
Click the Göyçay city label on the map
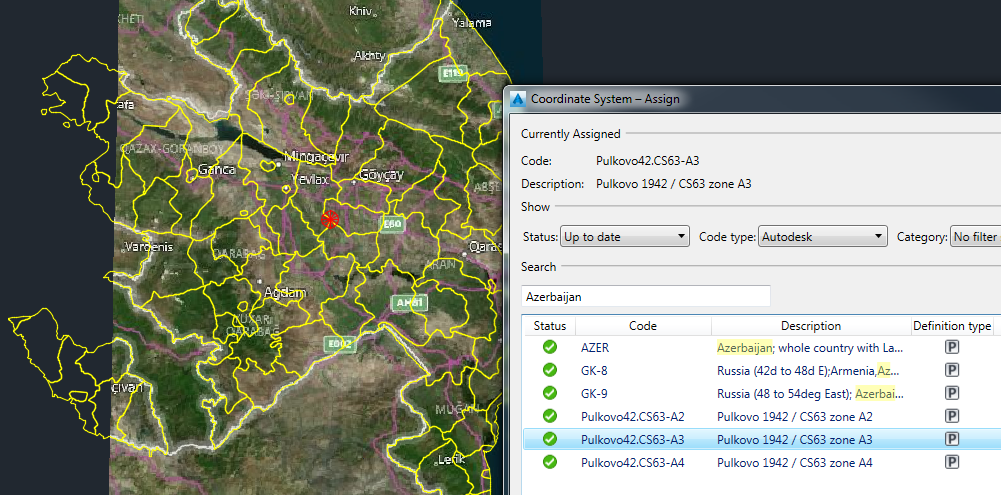(x=382, y=175)
